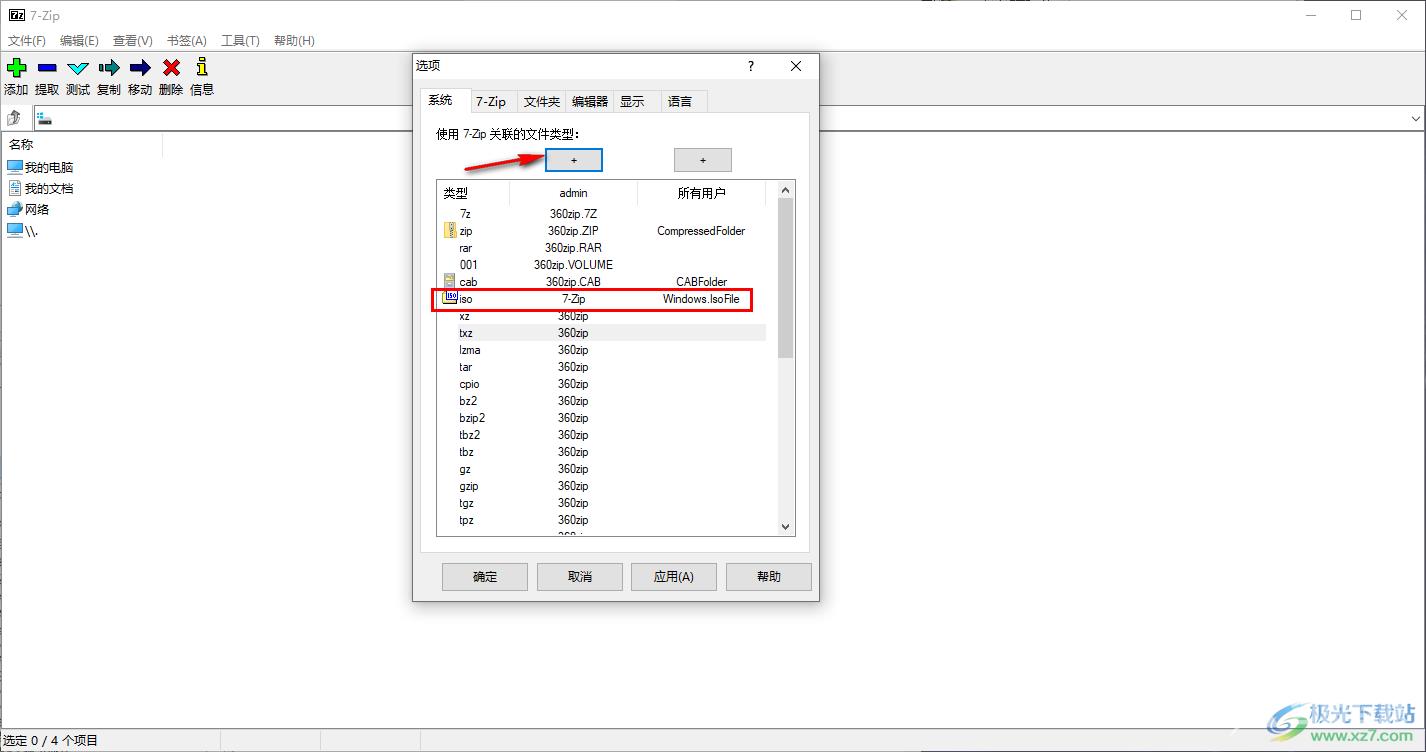
Task: Select My Computer (我的电脑) item
Action: (x=40, y=167)
